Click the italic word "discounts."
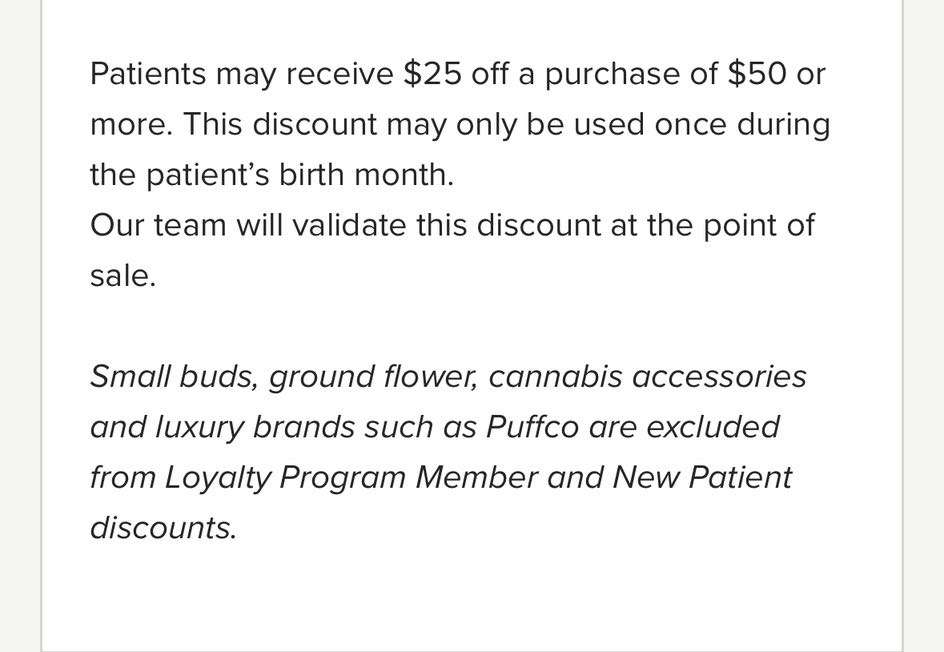 (164, 528)
